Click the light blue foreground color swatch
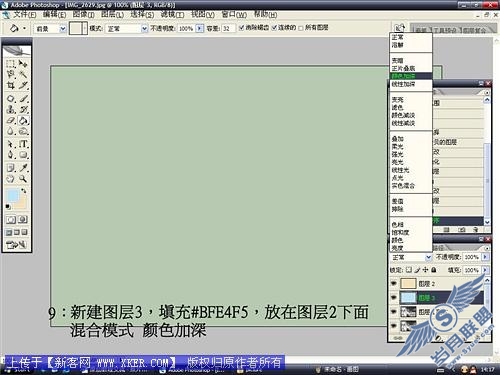The width and height of the screenshot is (500, 375). pos(13,195)
